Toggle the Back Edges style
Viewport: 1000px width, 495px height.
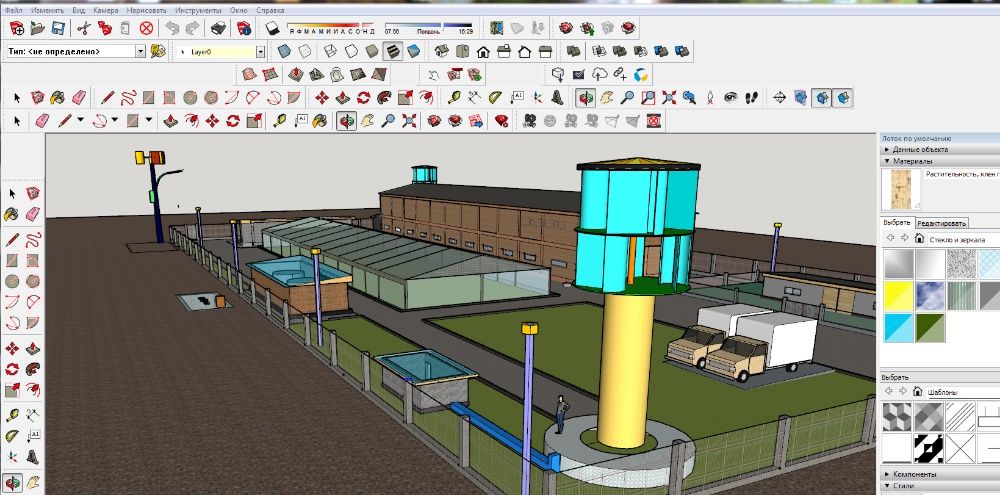pyautogui.click(x=305, y=52)
